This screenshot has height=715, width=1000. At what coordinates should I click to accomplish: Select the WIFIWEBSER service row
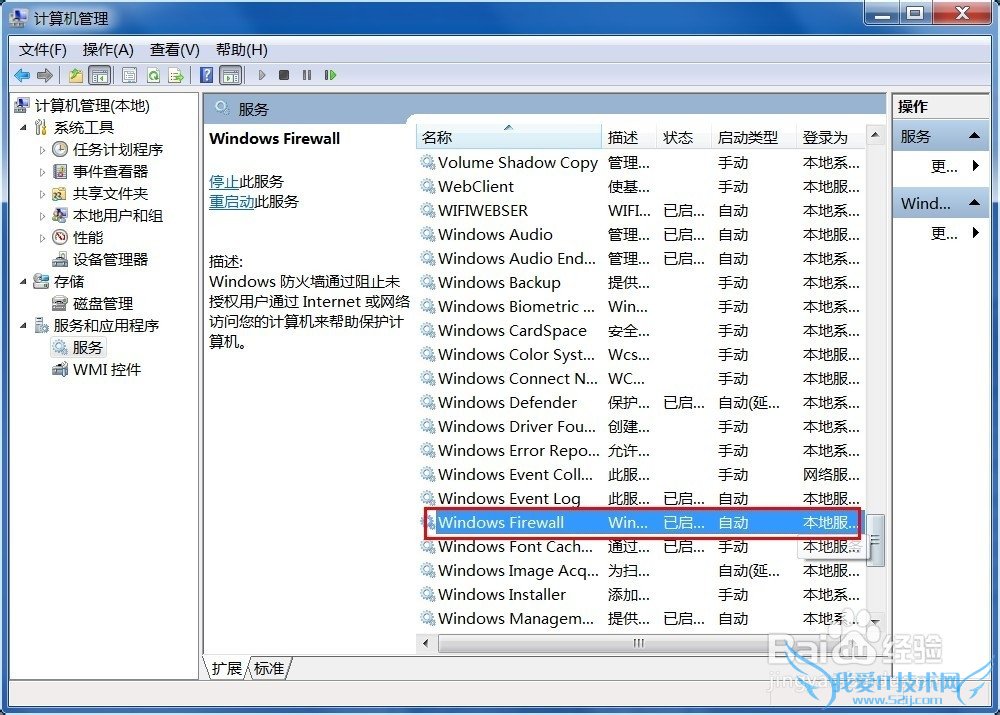pyautogui.click(x=641, y=210)
